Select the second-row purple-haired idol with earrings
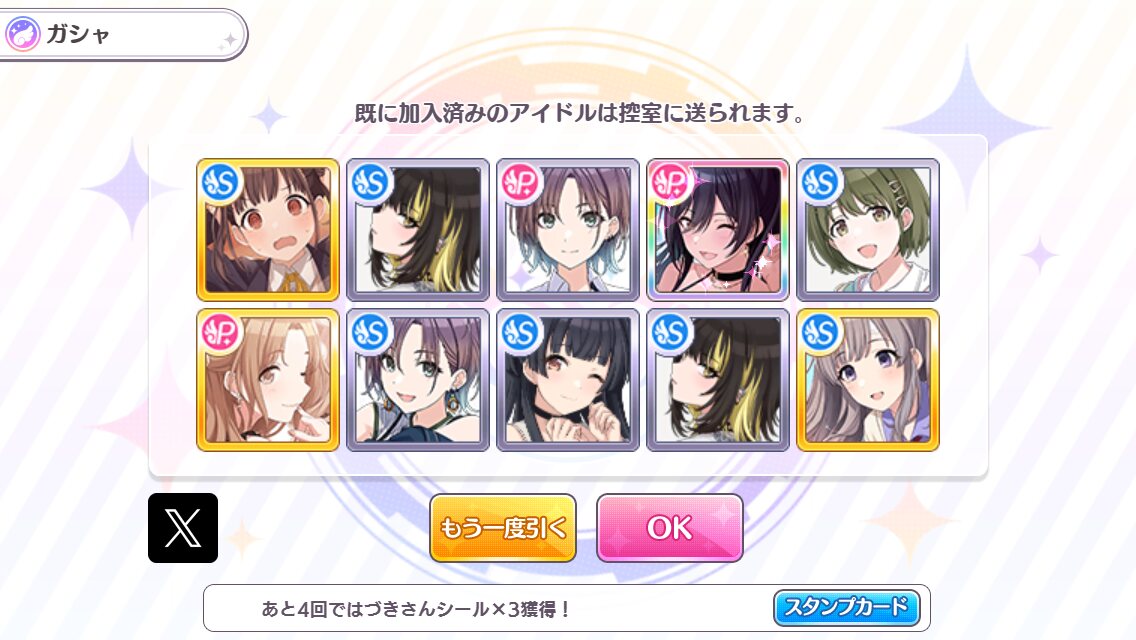Screen dimensions: 1136x640 418,380
